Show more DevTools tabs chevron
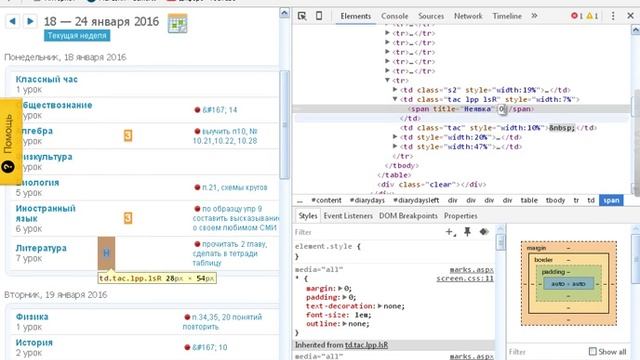 [534, 16]
